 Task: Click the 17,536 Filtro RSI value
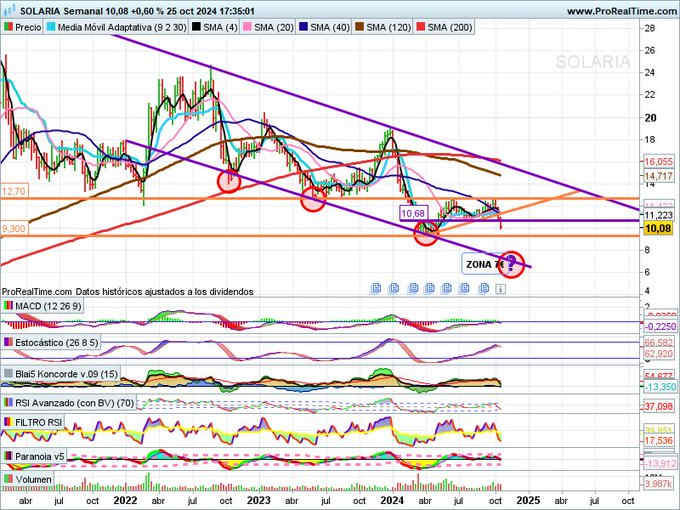[x=658, y=441]
